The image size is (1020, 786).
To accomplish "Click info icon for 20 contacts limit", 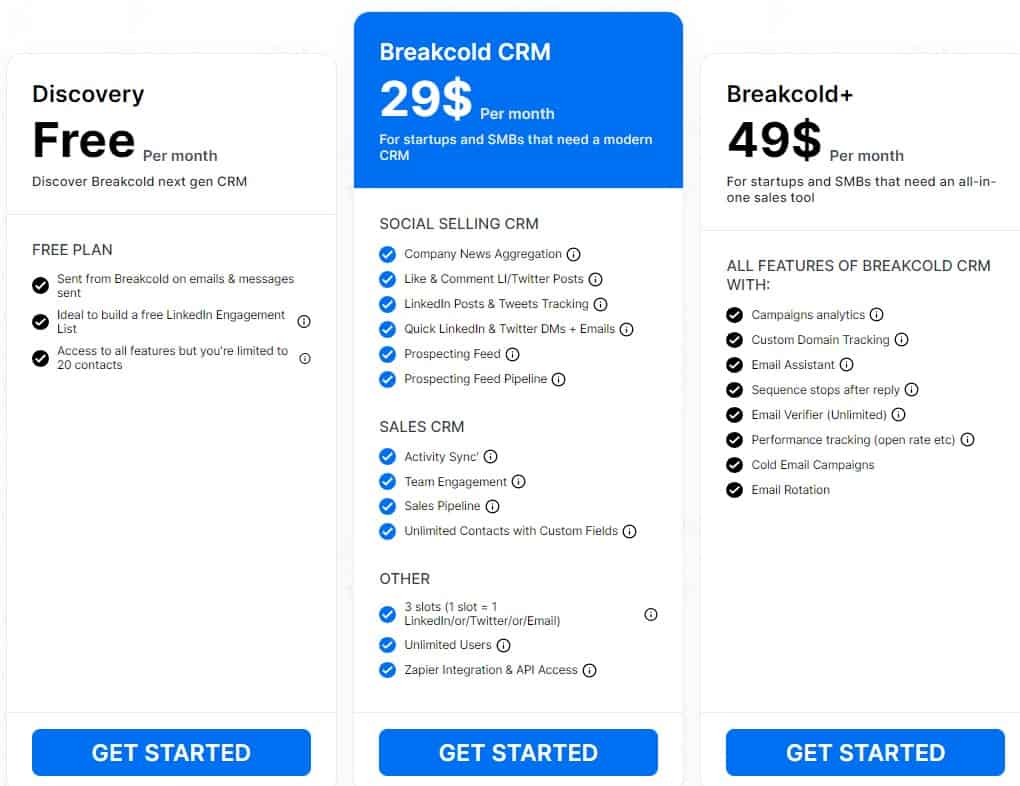I will point(305,358).
